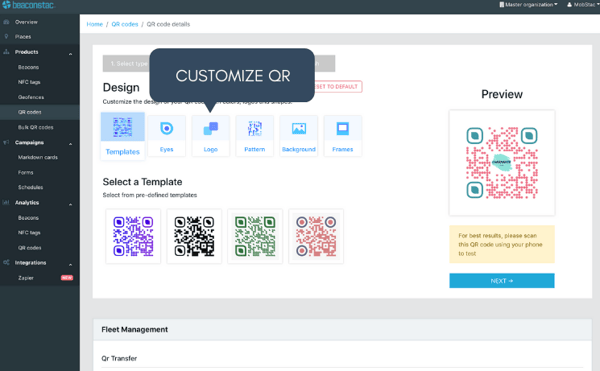Select the Templates design tab
Viewport: 600px width, 371px height.
pyautogui.click(x=123, y=136)
